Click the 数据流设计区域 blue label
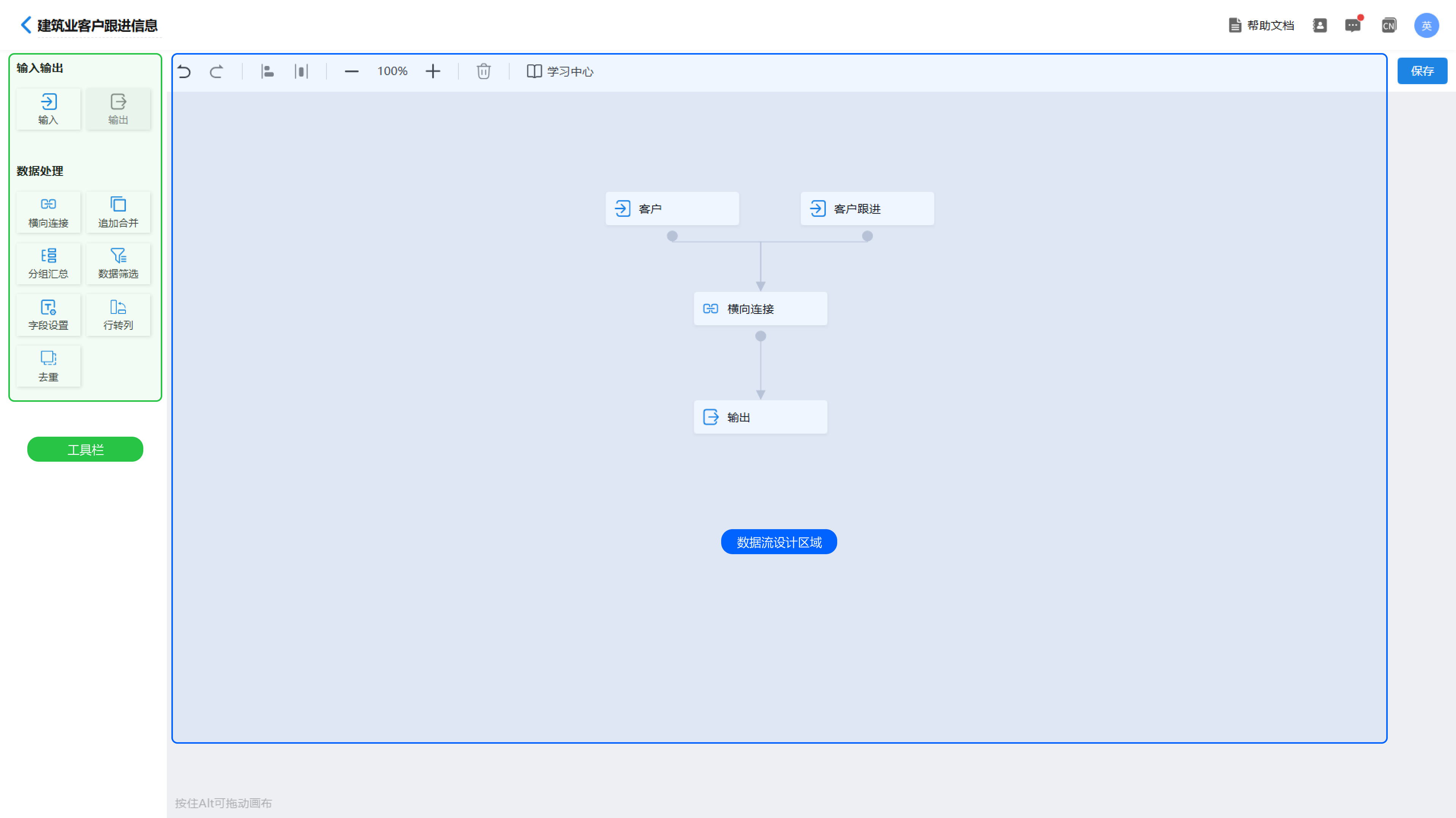This screenshot has width=1456, height=818. [779, 542]
